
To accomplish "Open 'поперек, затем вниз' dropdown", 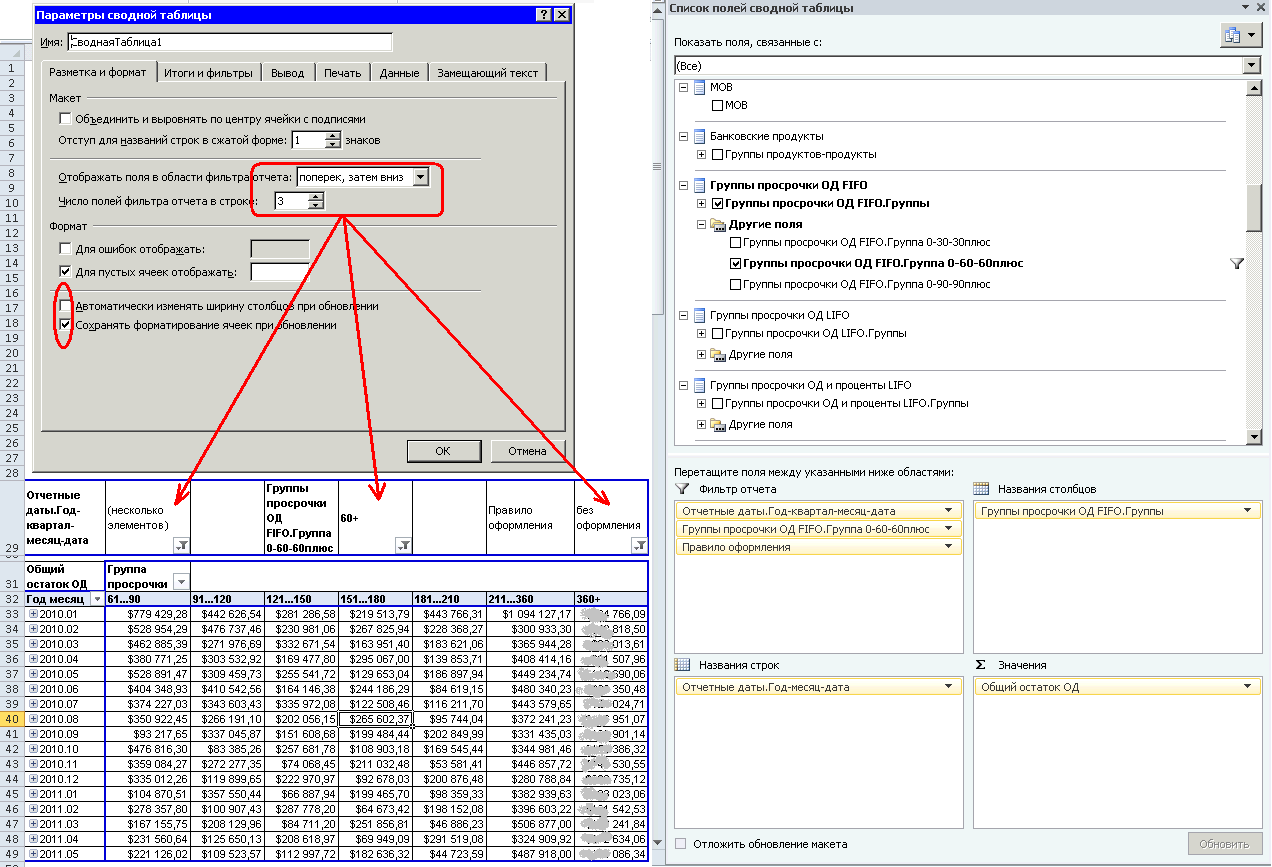I will pyautogui.click(x=421, y=177).
